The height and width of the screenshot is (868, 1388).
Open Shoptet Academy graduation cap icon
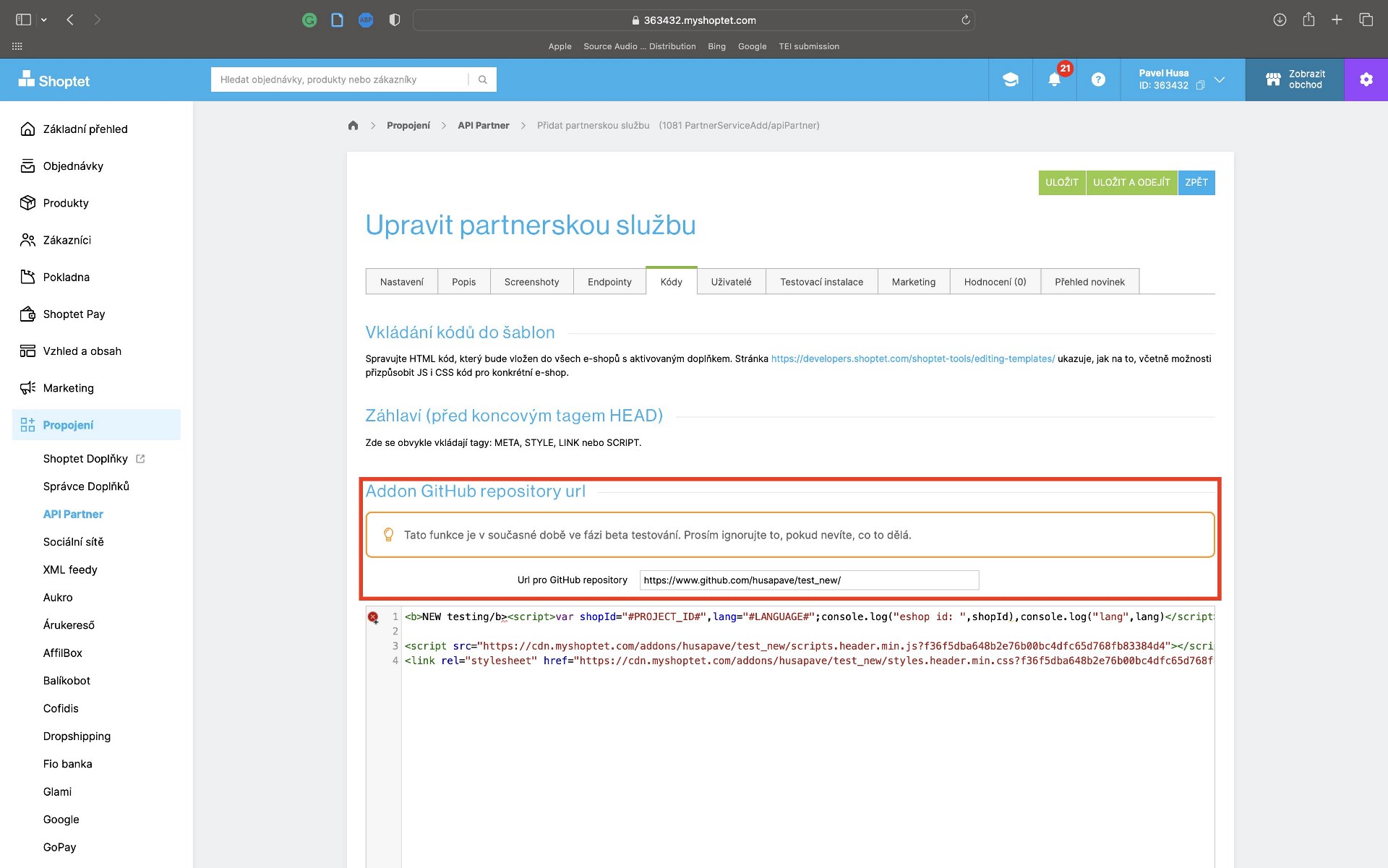pos(1010,80)
